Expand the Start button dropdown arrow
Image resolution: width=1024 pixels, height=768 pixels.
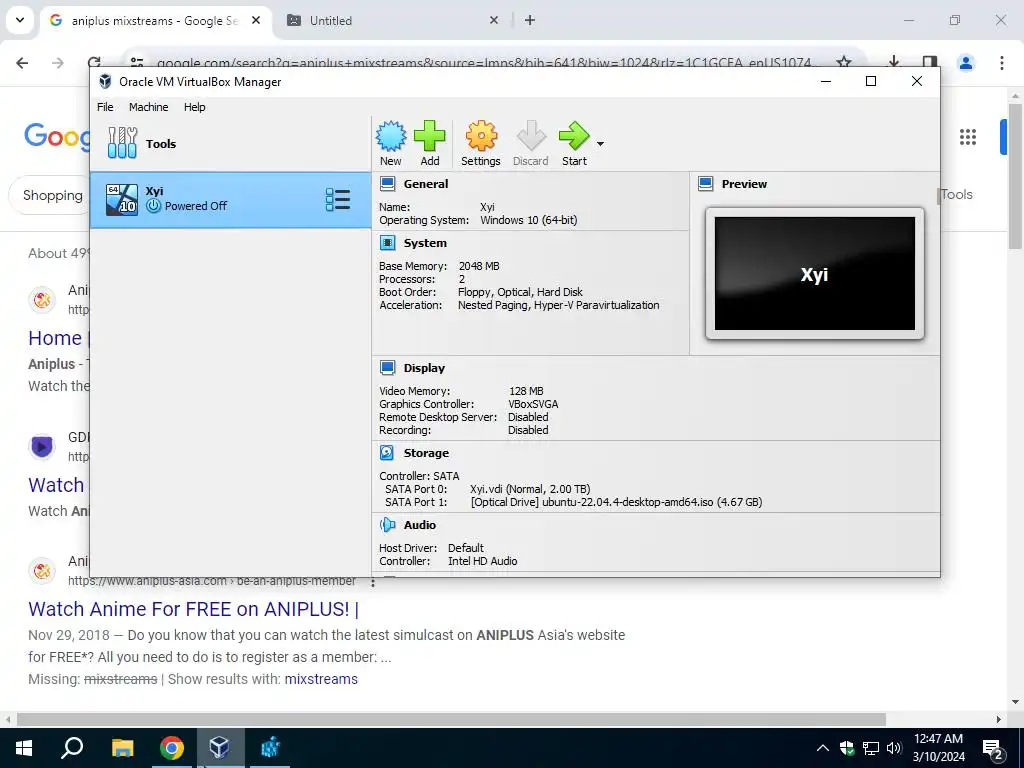(x=600, y=144)
